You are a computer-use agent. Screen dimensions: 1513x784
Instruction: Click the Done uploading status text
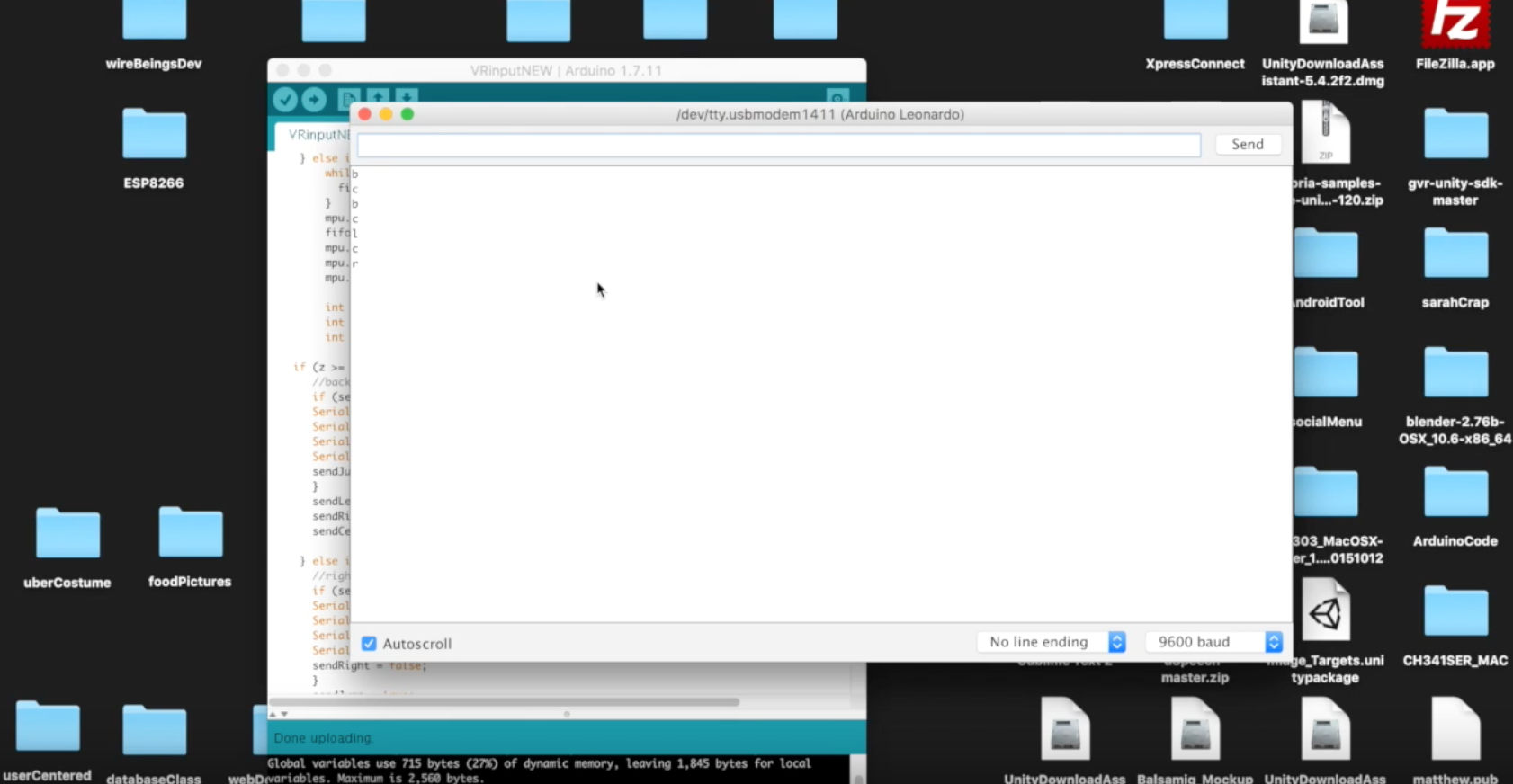pos(323,738)
